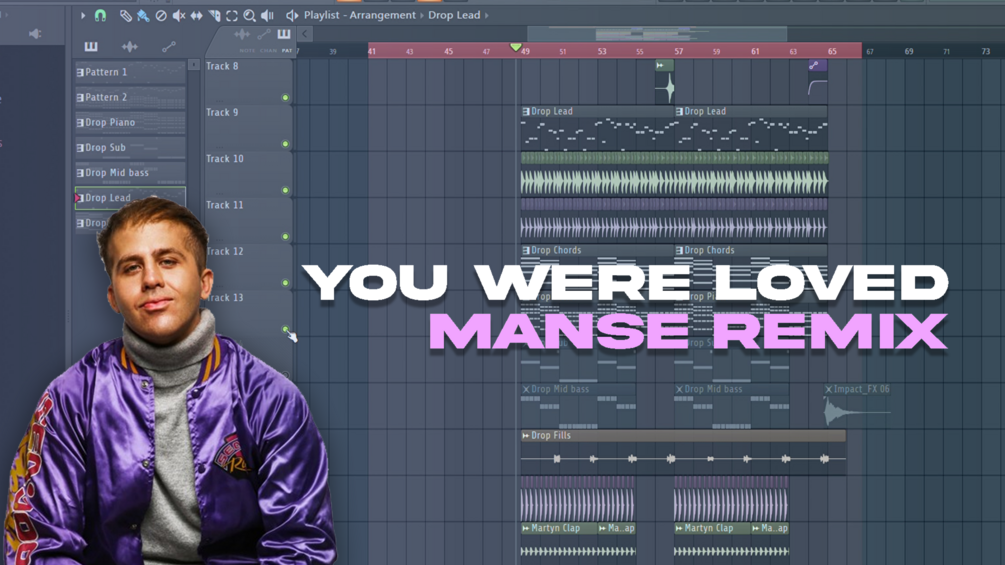Click the Track 9 header label
The image size is (1005, 565).
222,112
